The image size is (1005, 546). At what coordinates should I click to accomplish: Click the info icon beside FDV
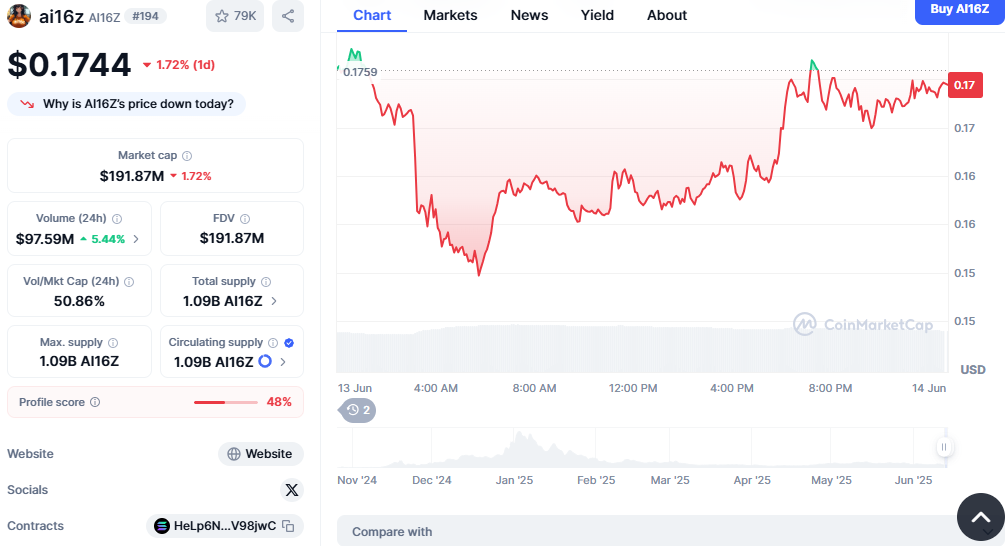(x=245, y=218)
